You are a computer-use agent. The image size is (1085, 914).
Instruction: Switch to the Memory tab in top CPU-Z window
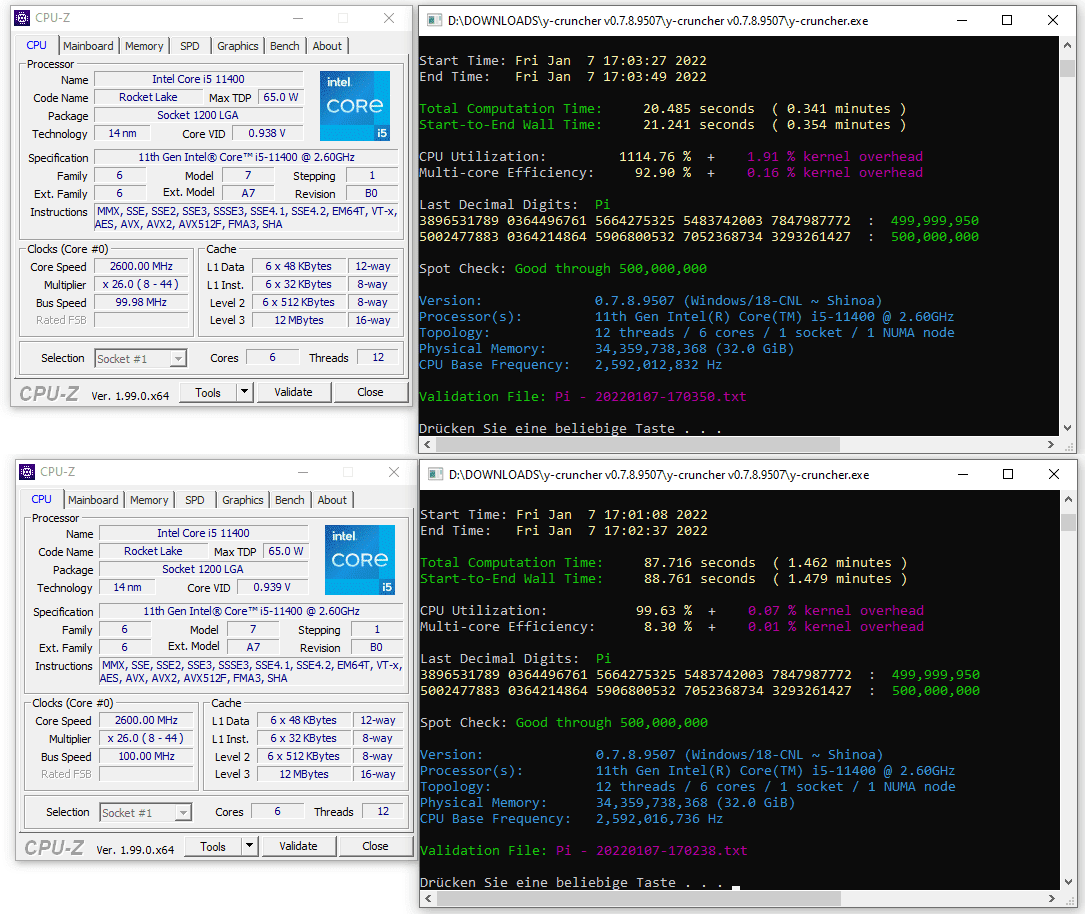click(x=144, y=46)
